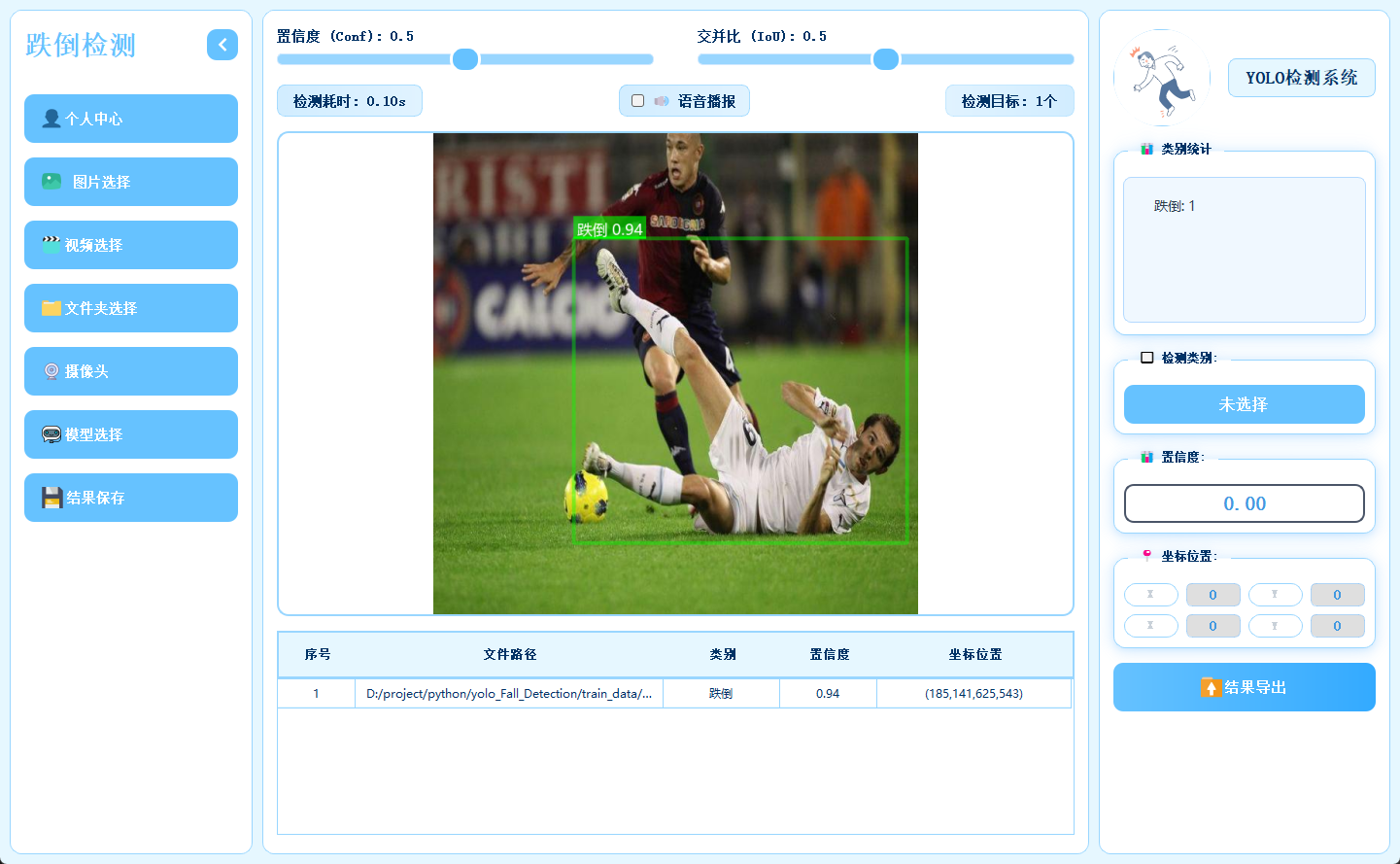The width and height of the screenshot is (1400, 864).
Task: Click the 置信度 table column header
Action: 829,655
